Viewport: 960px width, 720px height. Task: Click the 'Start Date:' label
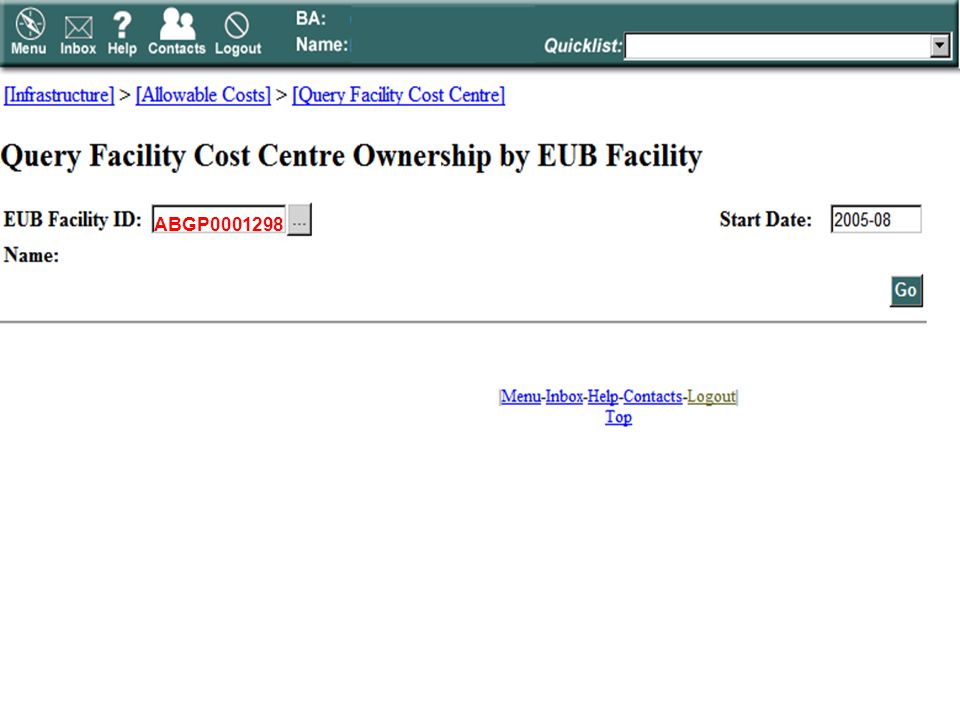pos(766,219)
